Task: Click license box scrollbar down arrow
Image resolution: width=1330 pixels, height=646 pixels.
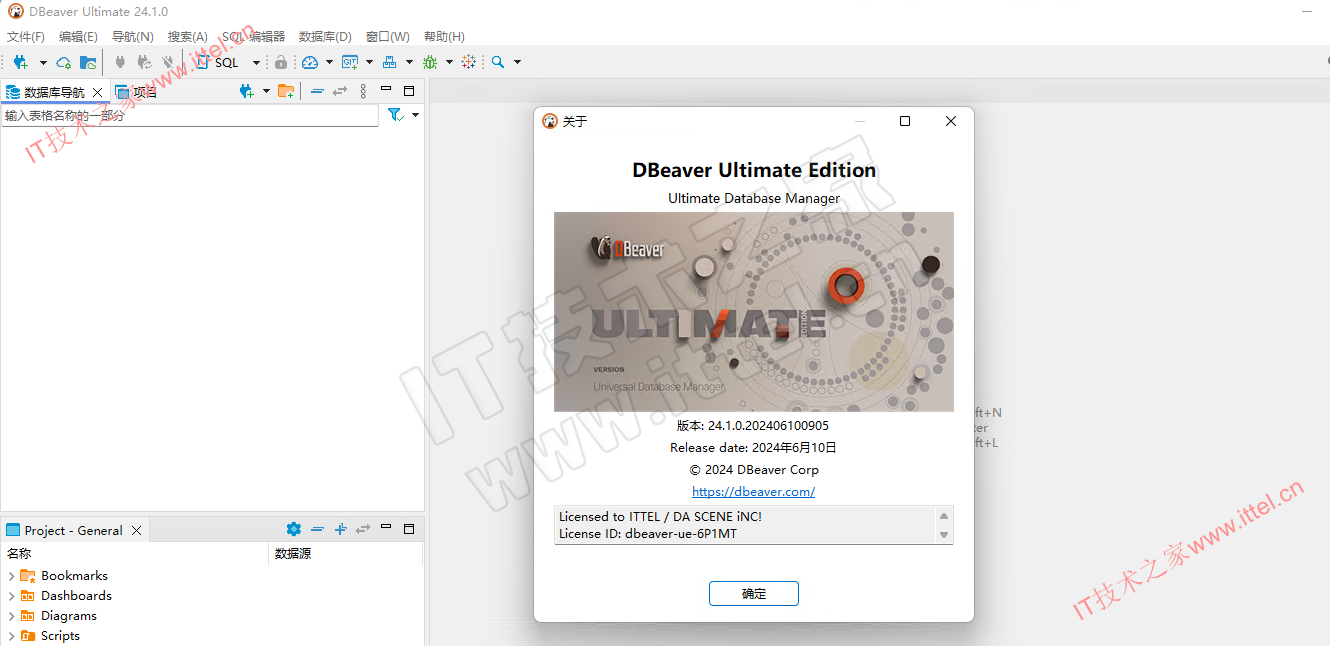Action: pyautogui.click(x=944, y=535)
